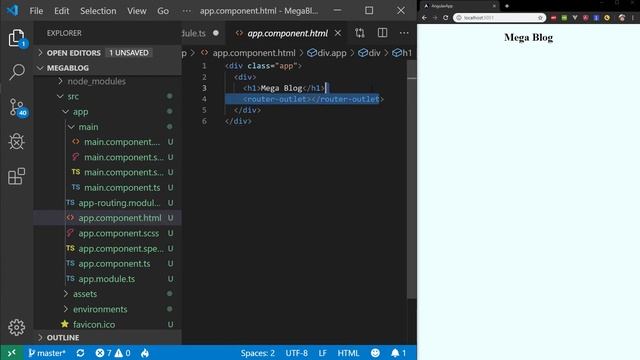The height and width of the screenshot is (360, 640).
Task: Change file encoding via UTF-8
Action: [297, 353]
